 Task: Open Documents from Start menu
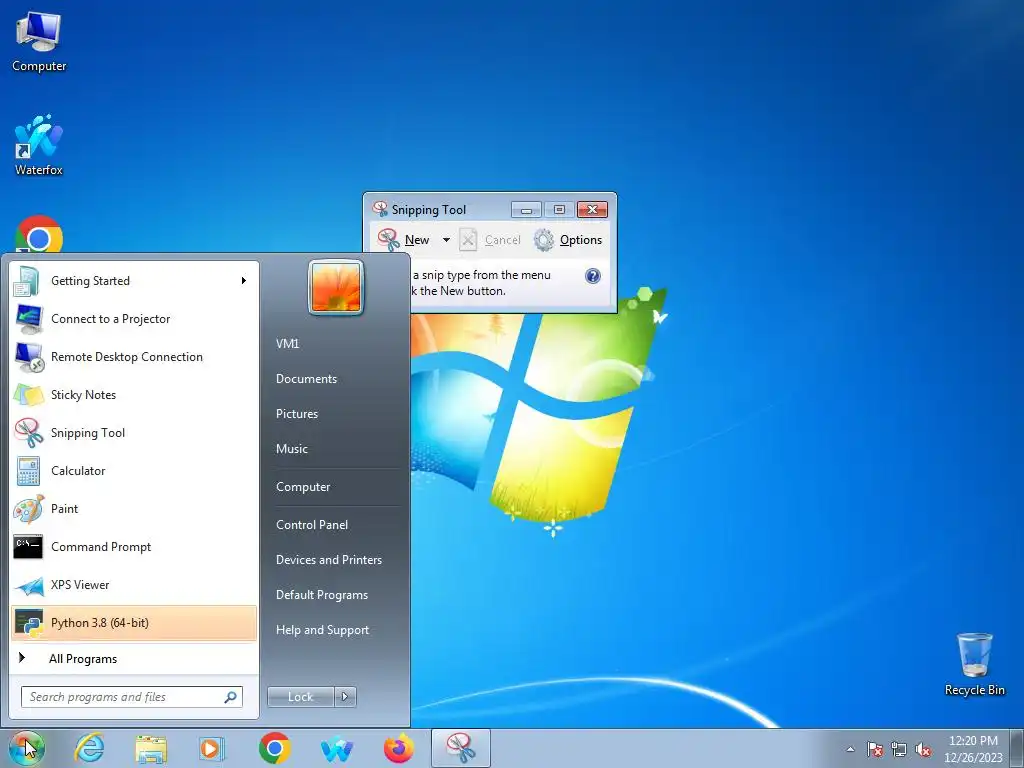[x=306, y=379]
